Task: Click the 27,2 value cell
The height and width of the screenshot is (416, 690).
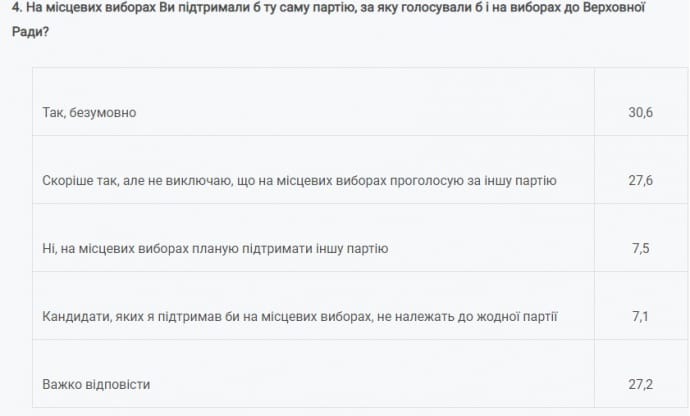Action: pyautogui.click(x=640, y=384)
